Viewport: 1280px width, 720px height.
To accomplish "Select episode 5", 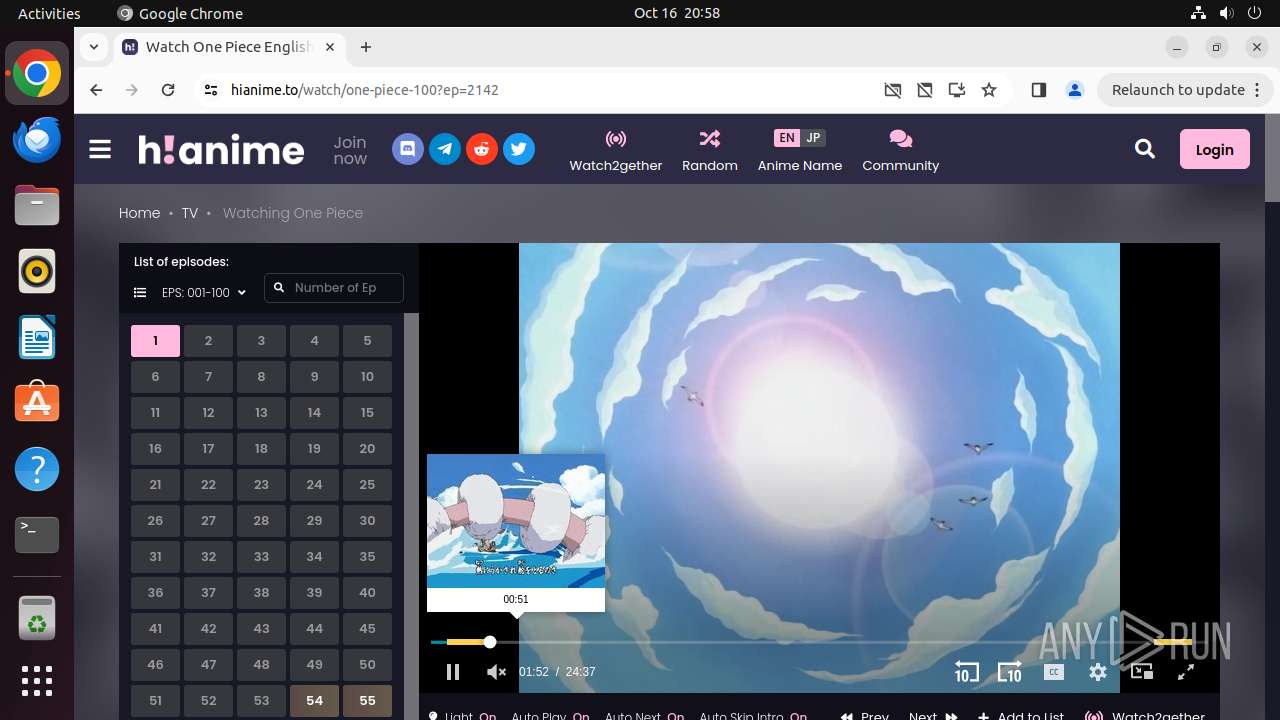I will 367,341.
